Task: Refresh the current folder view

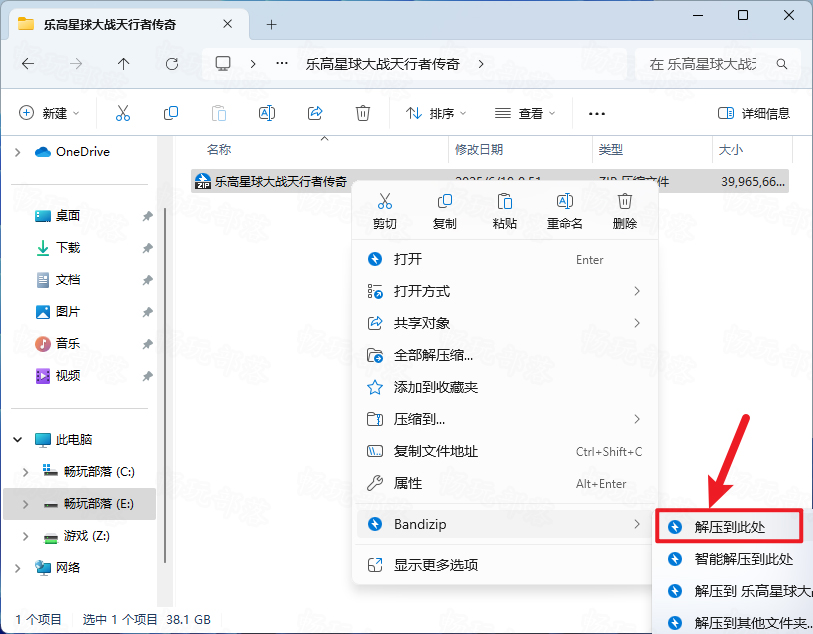Action: pyautogui.click(x=172, y=64)
